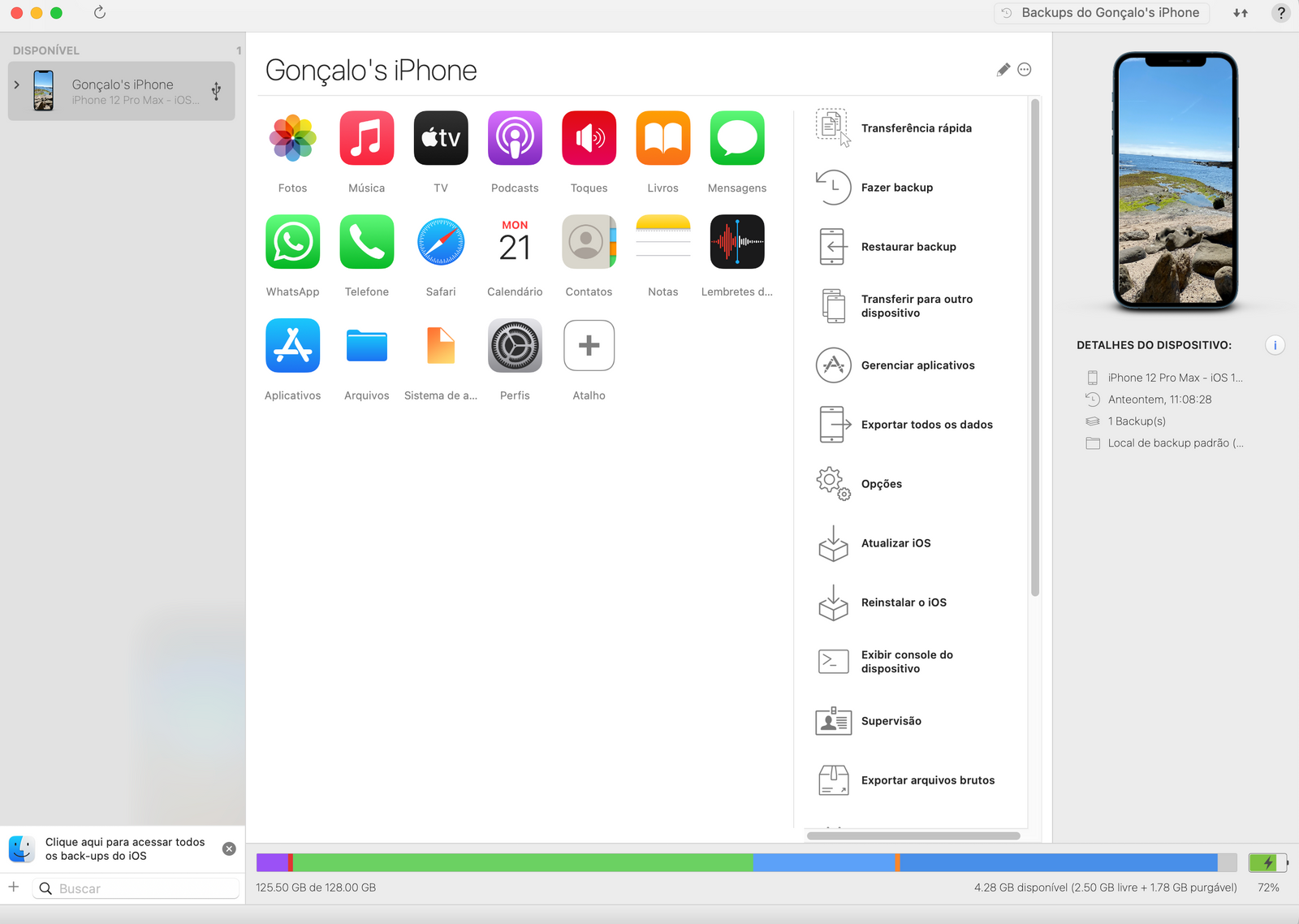The width and height of the screenshot is (1299, 924).
Task: Open the Podcasts icon
Action: click(515, 138)
